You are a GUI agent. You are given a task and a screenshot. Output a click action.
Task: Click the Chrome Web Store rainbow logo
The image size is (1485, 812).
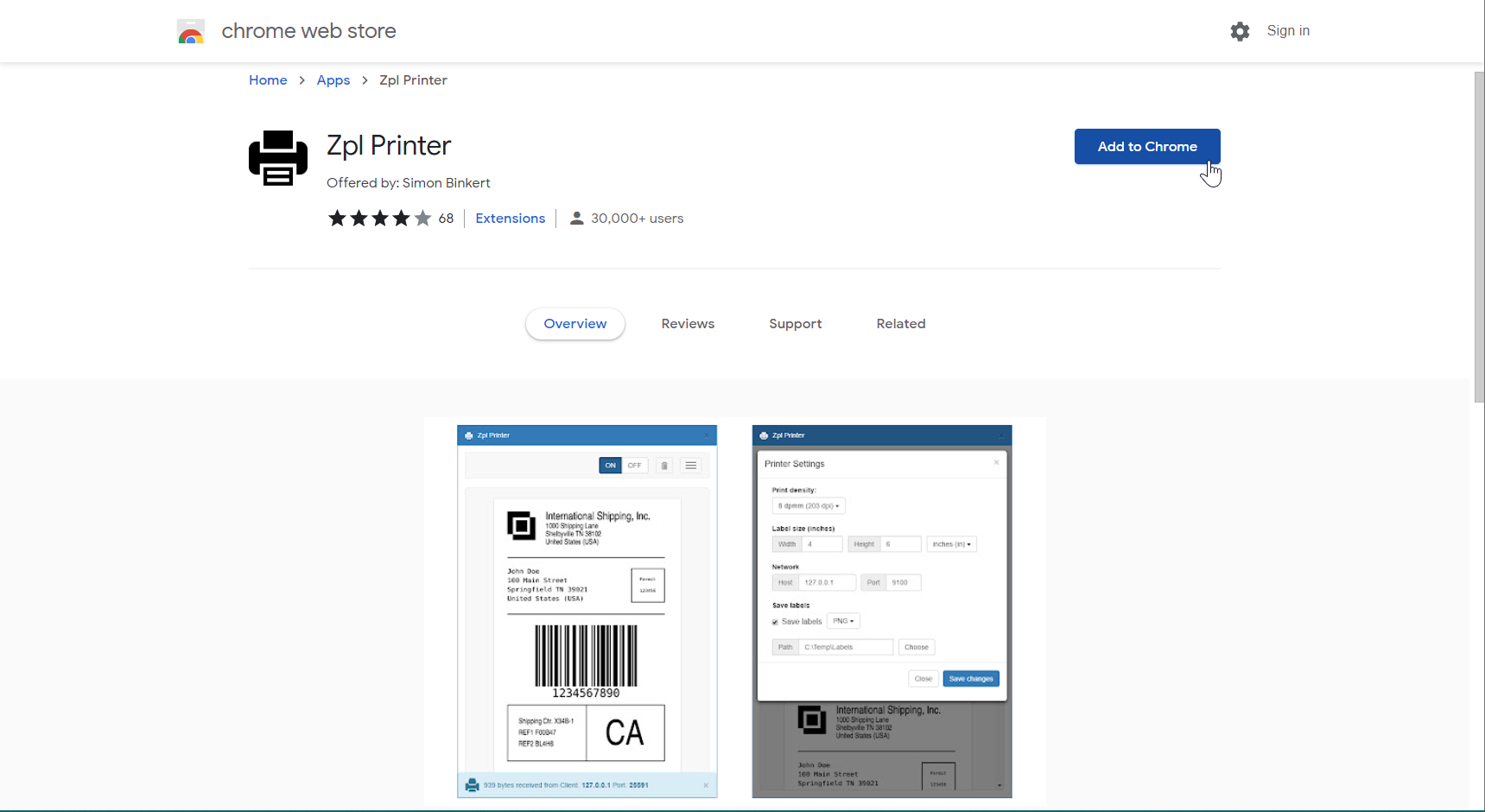coord(190,31)
